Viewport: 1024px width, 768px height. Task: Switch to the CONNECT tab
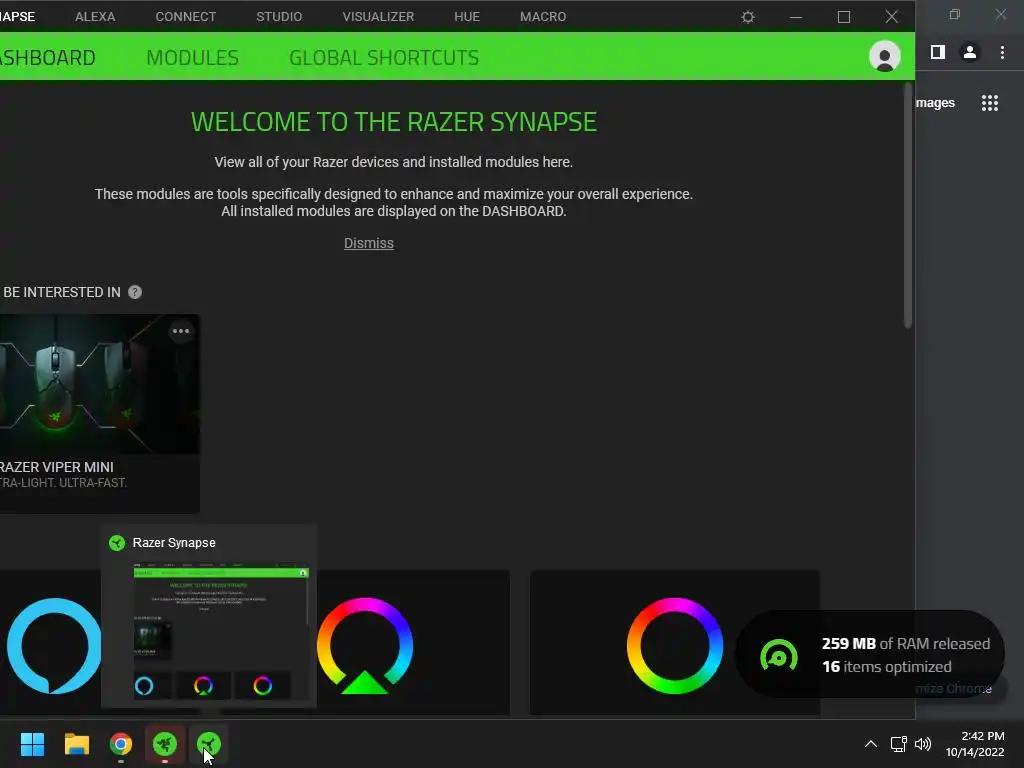pos(185,17)
